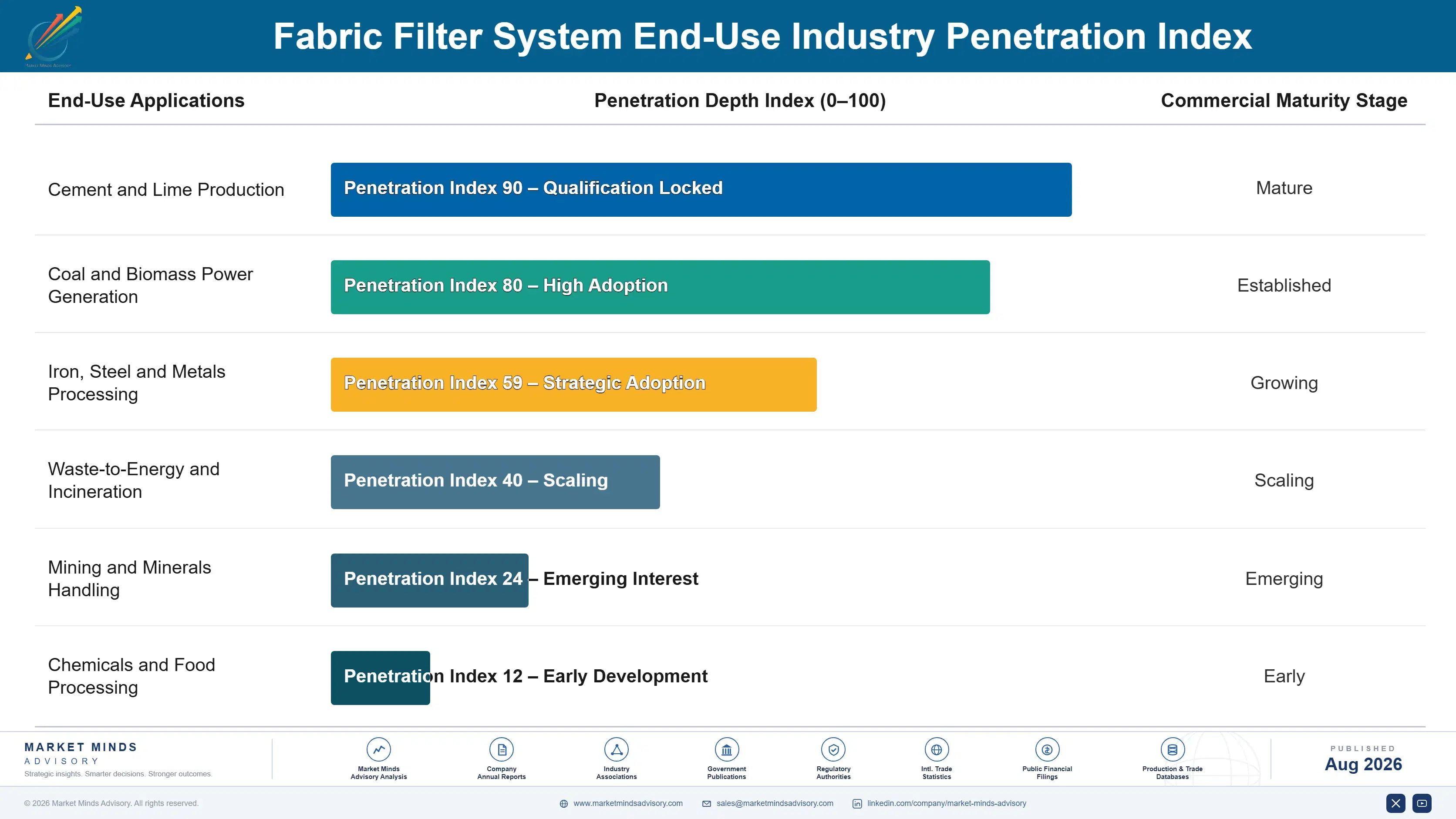
Task: Click the Production & Trade Databases icon
Action: (x=1172, y=749)
